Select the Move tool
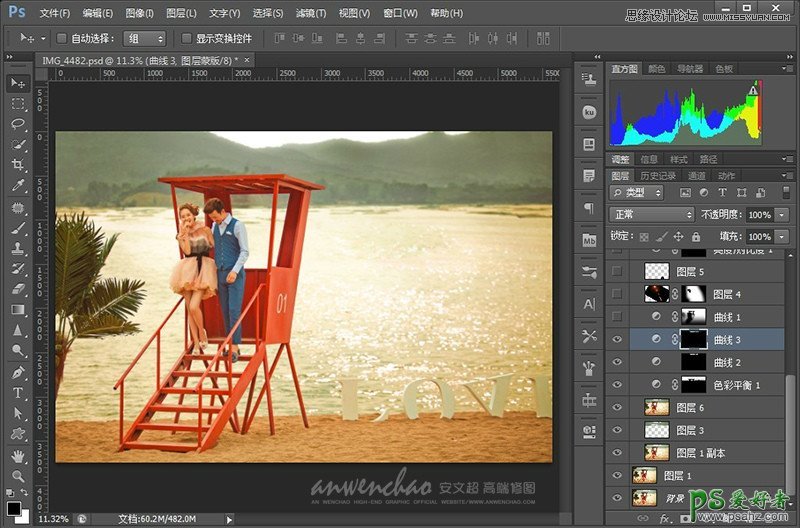The image size is (800, 528). coord(18,83)
